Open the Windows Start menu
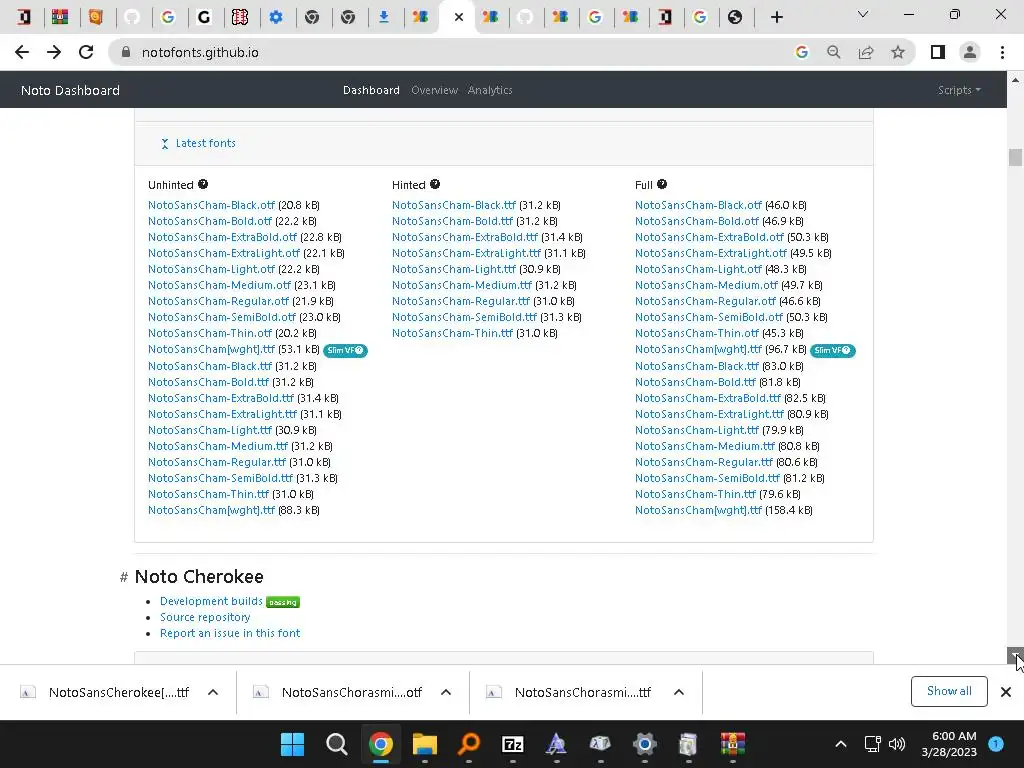 click(x=292, y=744)
